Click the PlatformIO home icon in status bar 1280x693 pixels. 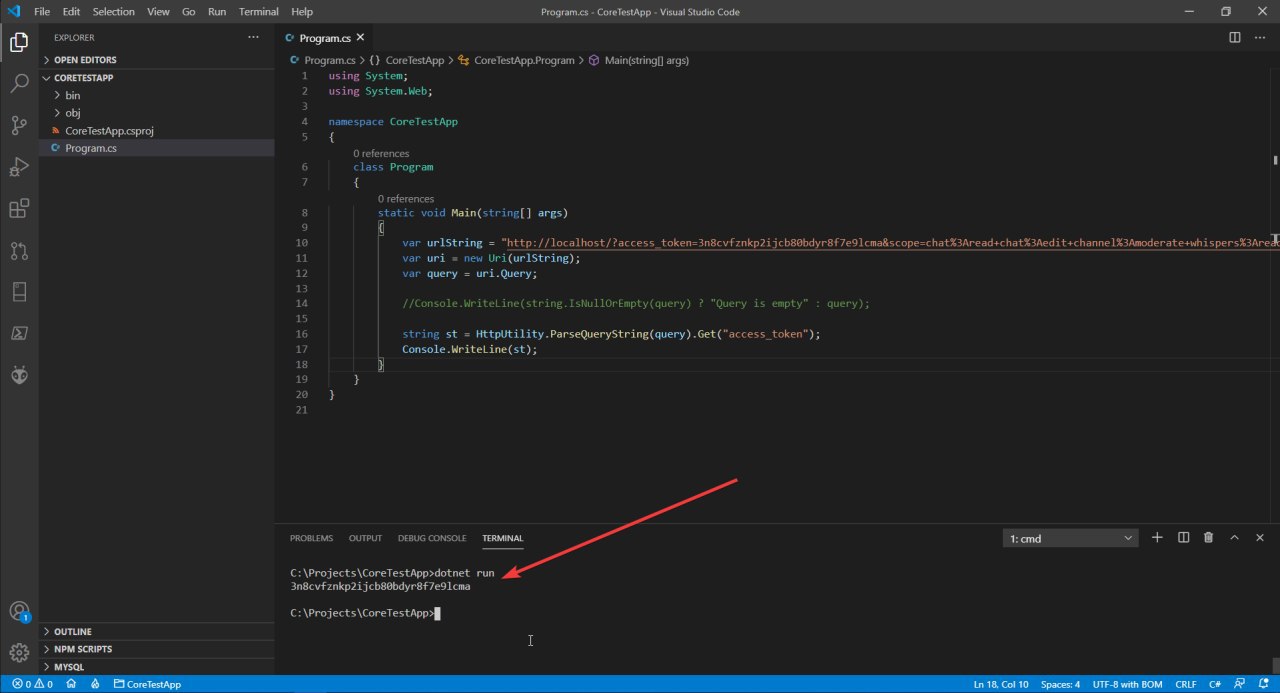coord(72,684)
